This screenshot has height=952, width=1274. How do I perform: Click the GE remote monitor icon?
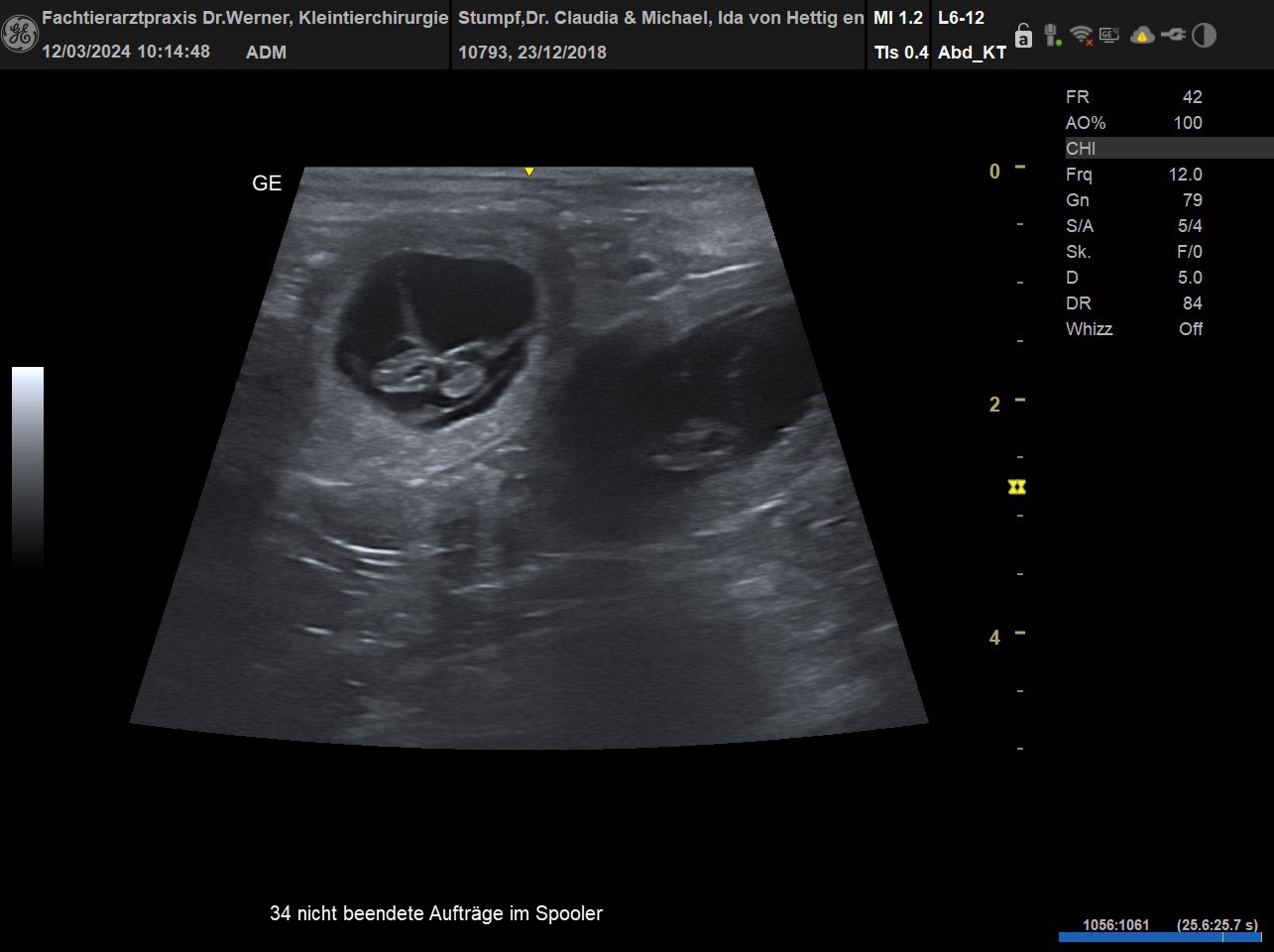(1109, 36)
